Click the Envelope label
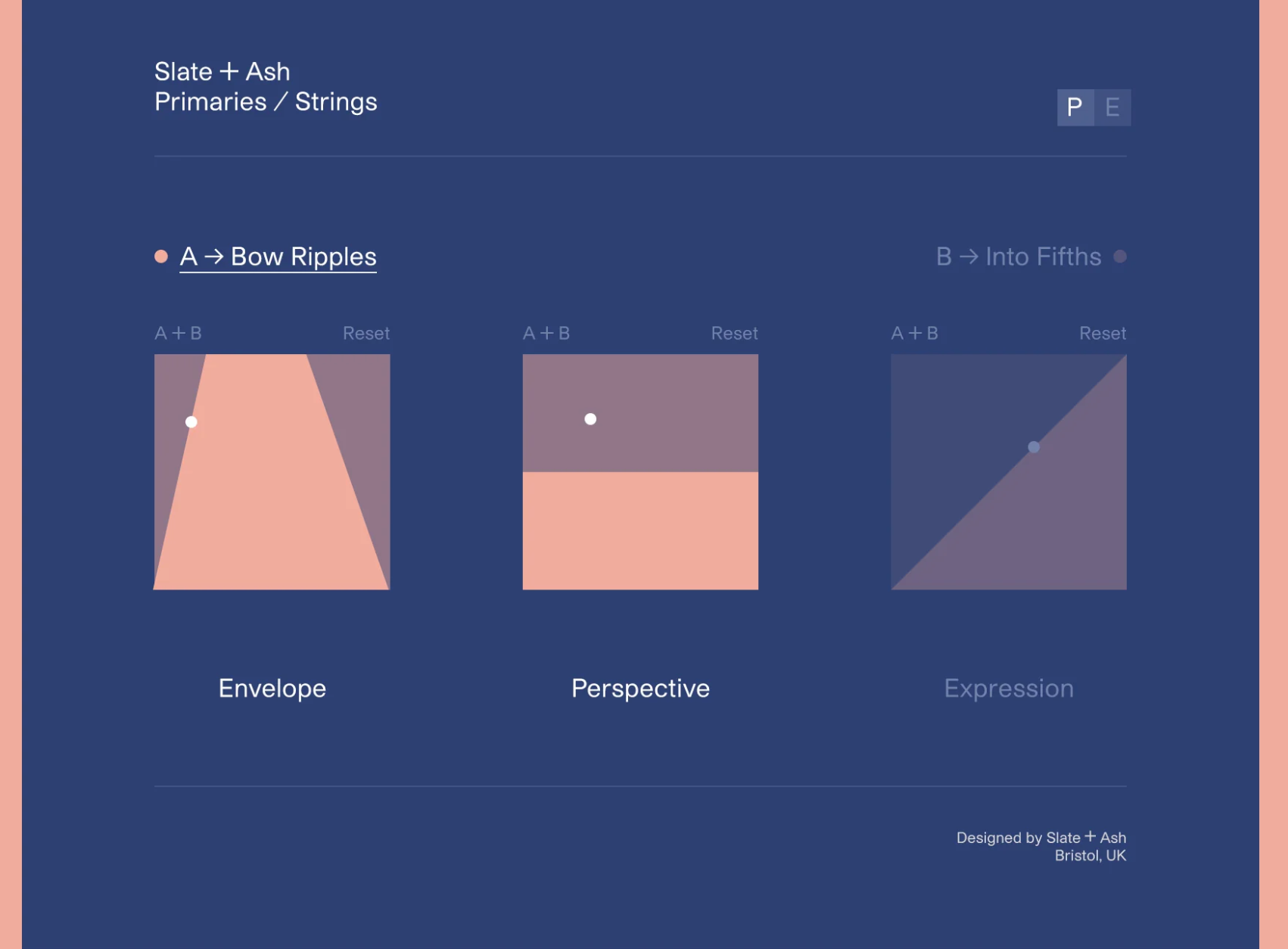Image resolution: width=1288 pixels, height=949 pixels. pyautogui.click(x=272, y=689)
